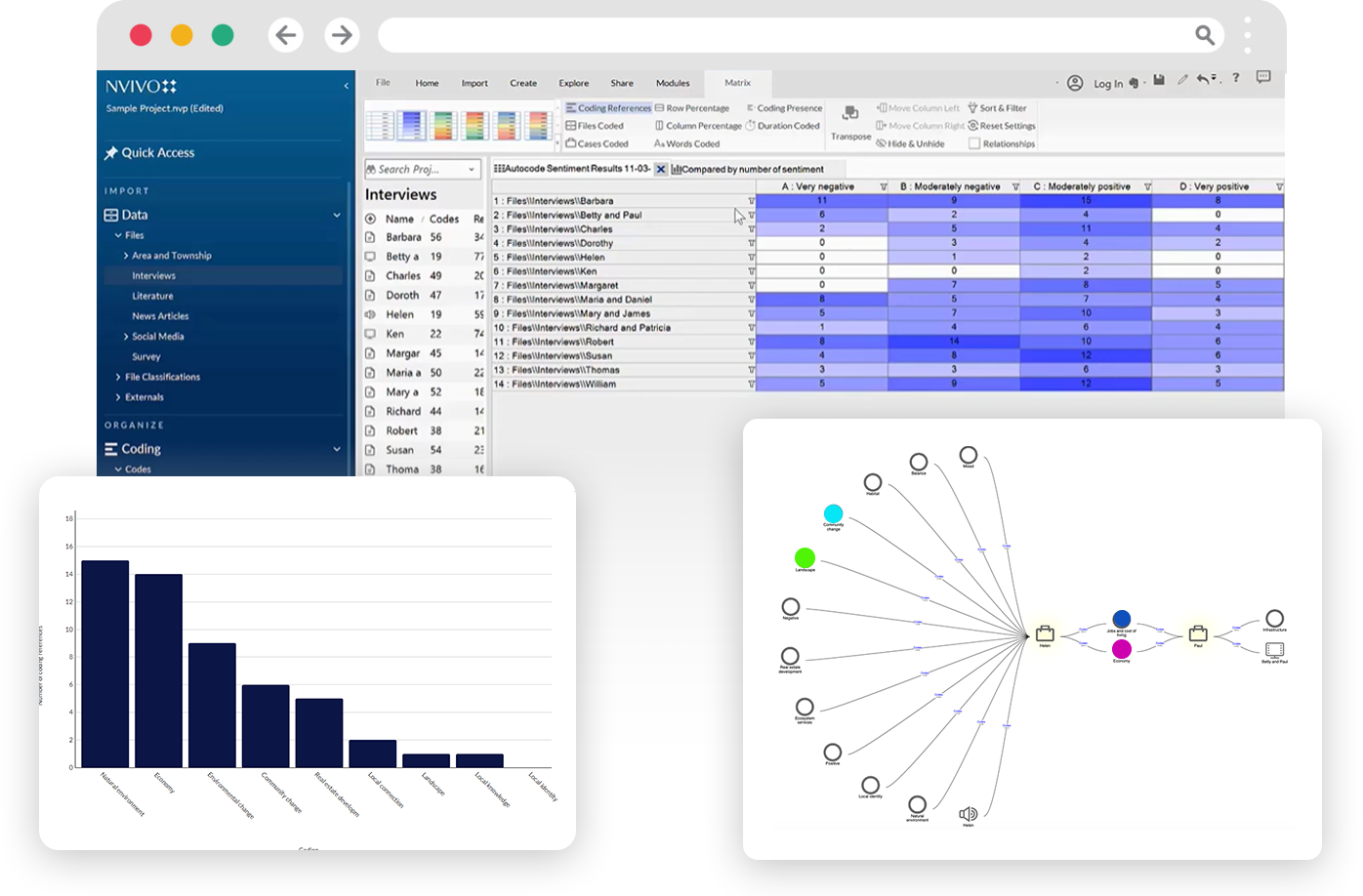Click the browser search magnifier icon
This screenshot has width=1363, height=896.
pyautogui.click(x=1205, y=35)
